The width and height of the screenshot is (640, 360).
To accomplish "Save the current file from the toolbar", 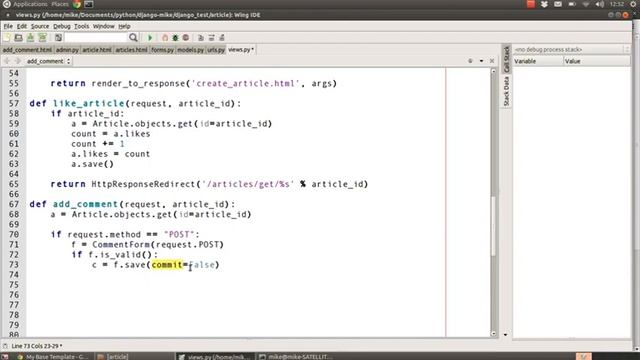I will coord(30,38).
